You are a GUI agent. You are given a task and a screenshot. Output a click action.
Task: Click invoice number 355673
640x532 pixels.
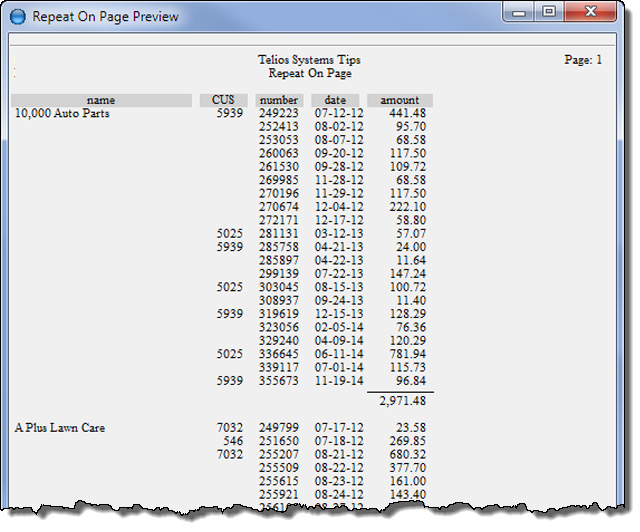click(279, 381)
